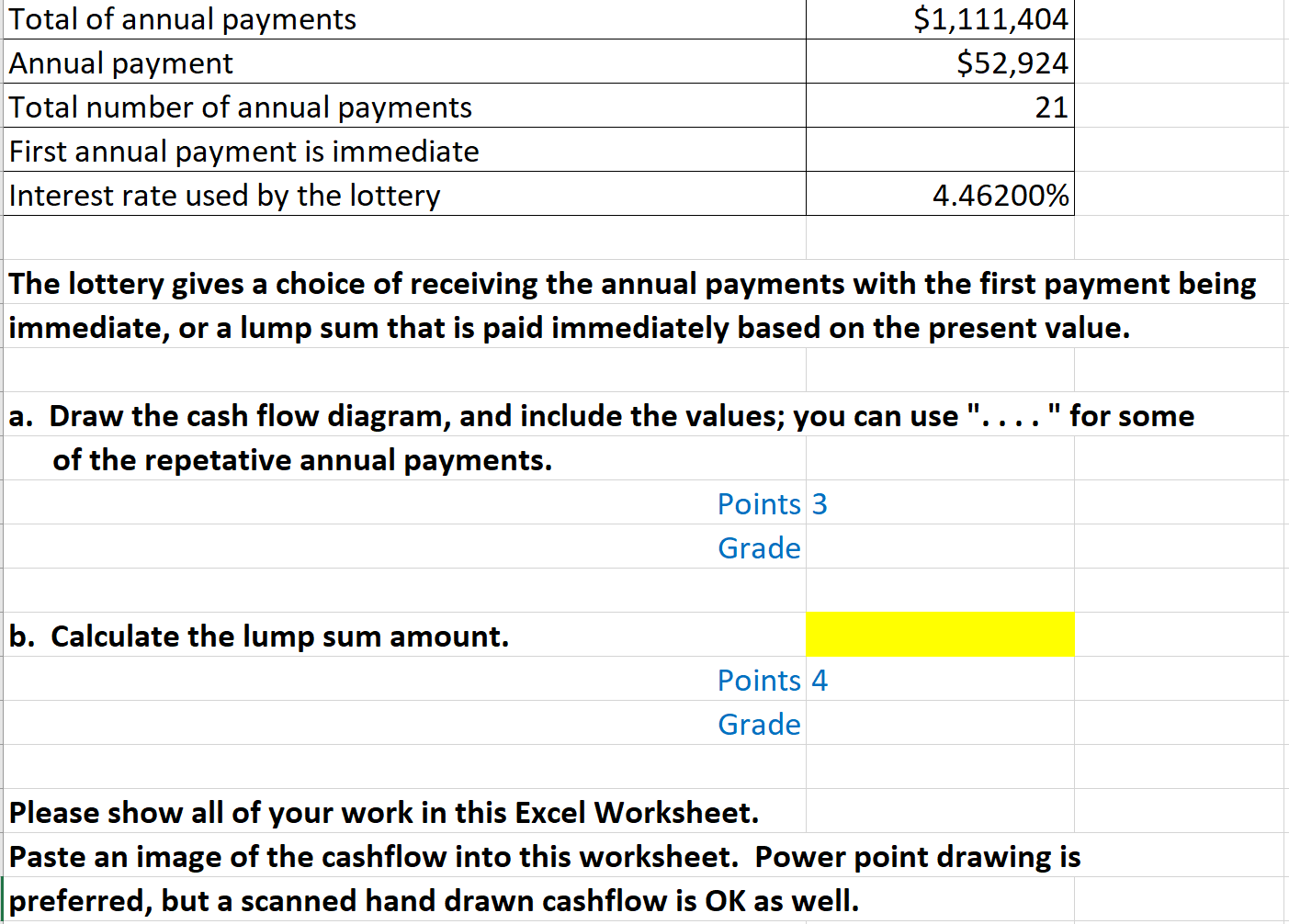Select the yellow highlighted answer cell
This screenshot has height=924, width=1289.
tap(939, 634)
